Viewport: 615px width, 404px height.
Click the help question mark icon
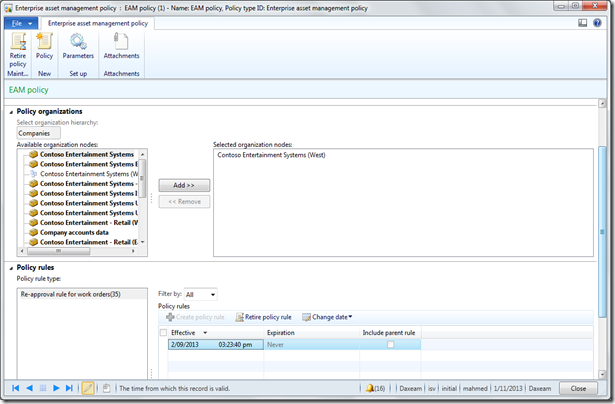click(x=597, y=23)
